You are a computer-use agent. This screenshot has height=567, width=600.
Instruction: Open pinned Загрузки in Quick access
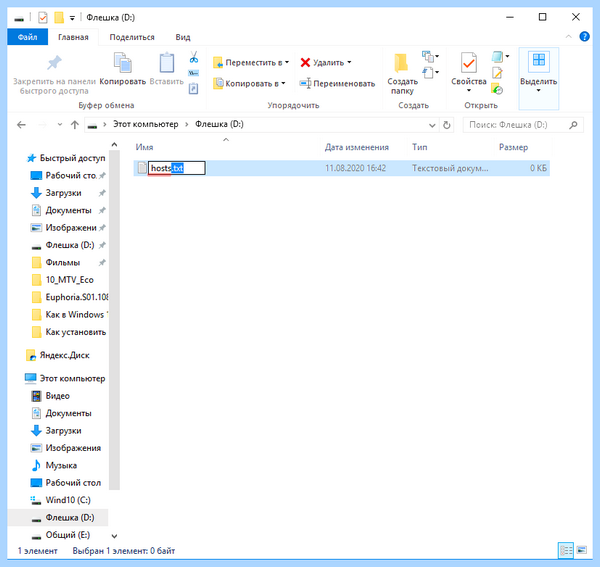click(x=67, y=193)
